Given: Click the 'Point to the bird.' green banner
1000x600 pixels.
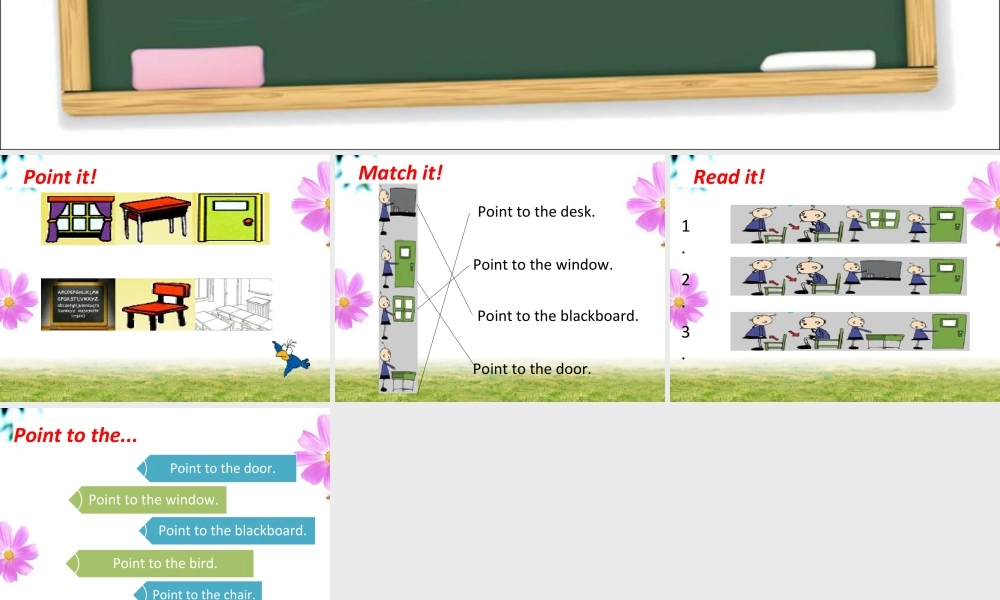Looking at the screenshot, I should click(x=163, y=563).
